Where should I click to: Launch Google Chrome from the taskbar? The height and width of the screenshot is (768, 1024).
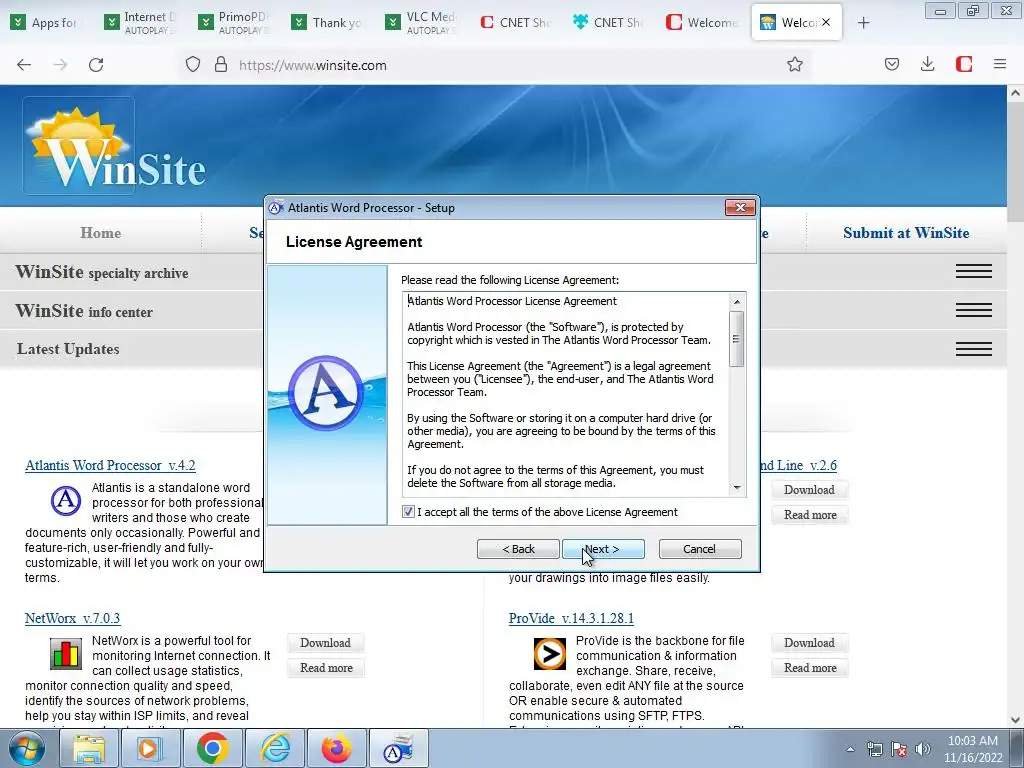pyautogui.click(x=212, y=749)
